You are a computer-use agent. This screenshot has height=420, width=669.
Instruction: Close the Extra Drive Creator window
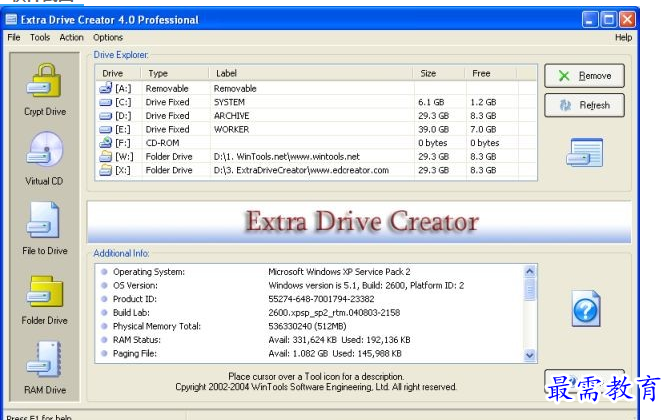(627, 20)
